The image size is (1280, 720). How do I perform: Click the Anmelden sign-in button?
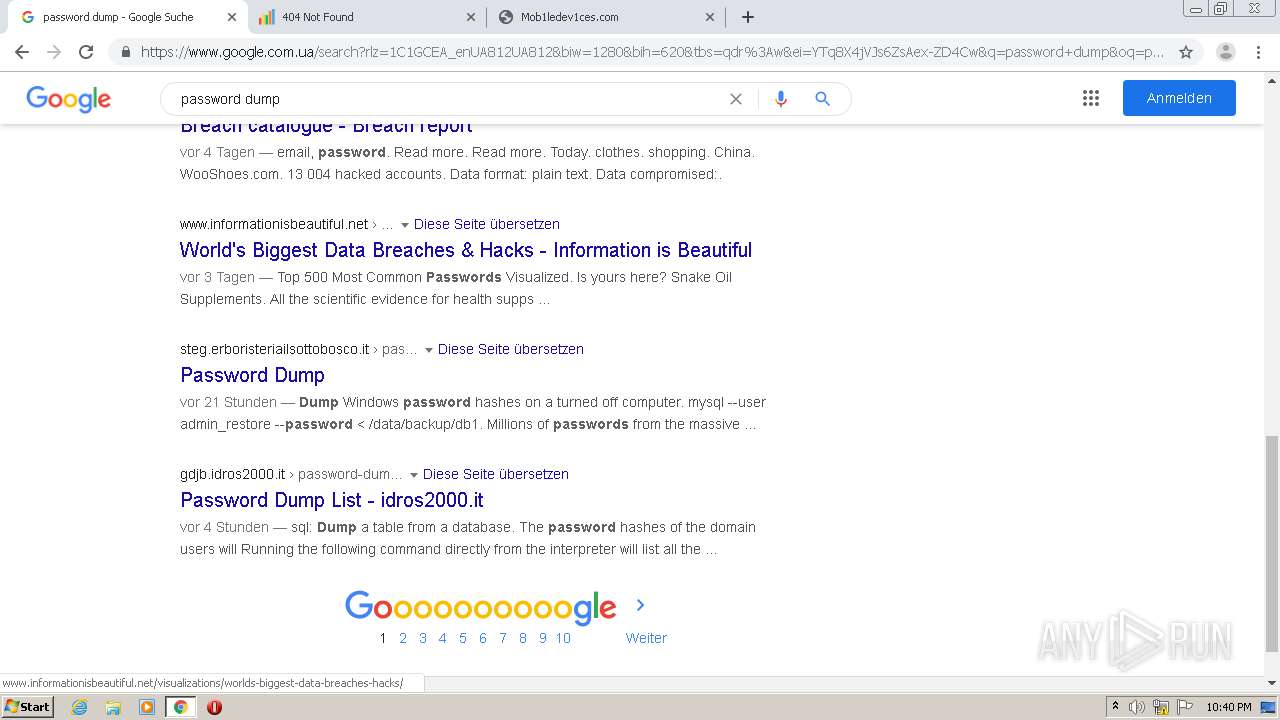(x=1179, y=98)
